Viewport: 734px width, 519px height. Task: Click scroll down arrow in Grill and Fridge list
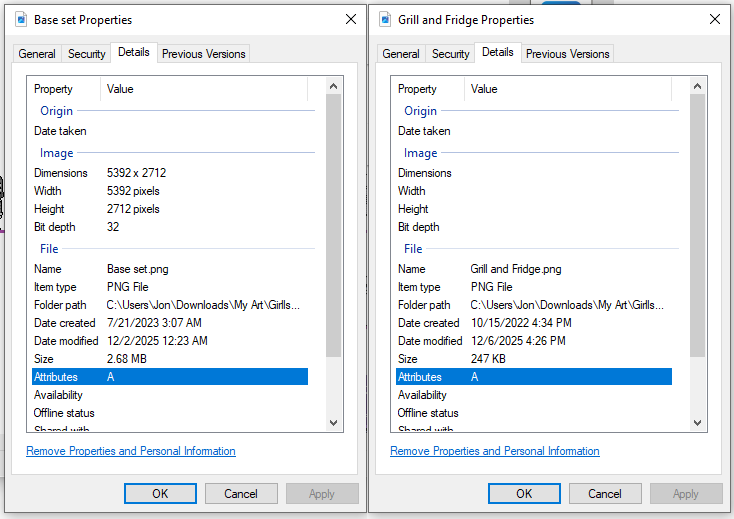(x=697, y=423)
